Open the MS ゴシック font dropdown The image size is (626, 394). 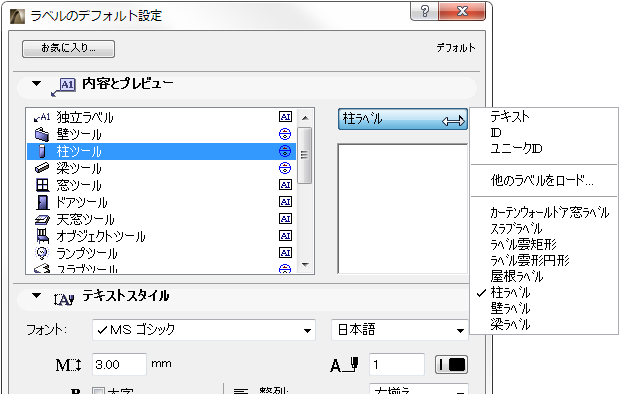[204, 330]
